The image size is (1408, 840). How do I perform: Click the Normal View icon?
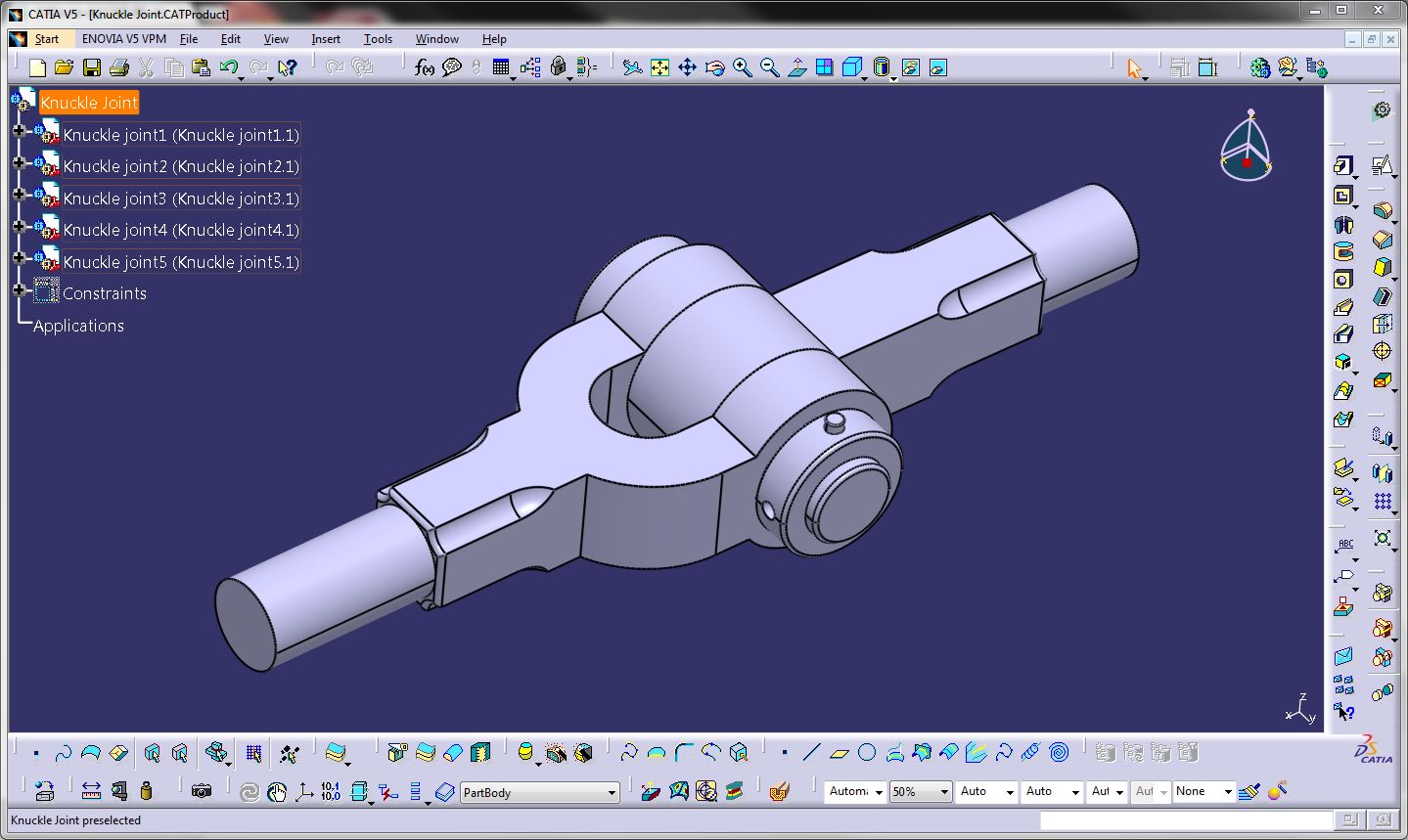[797, 67]
